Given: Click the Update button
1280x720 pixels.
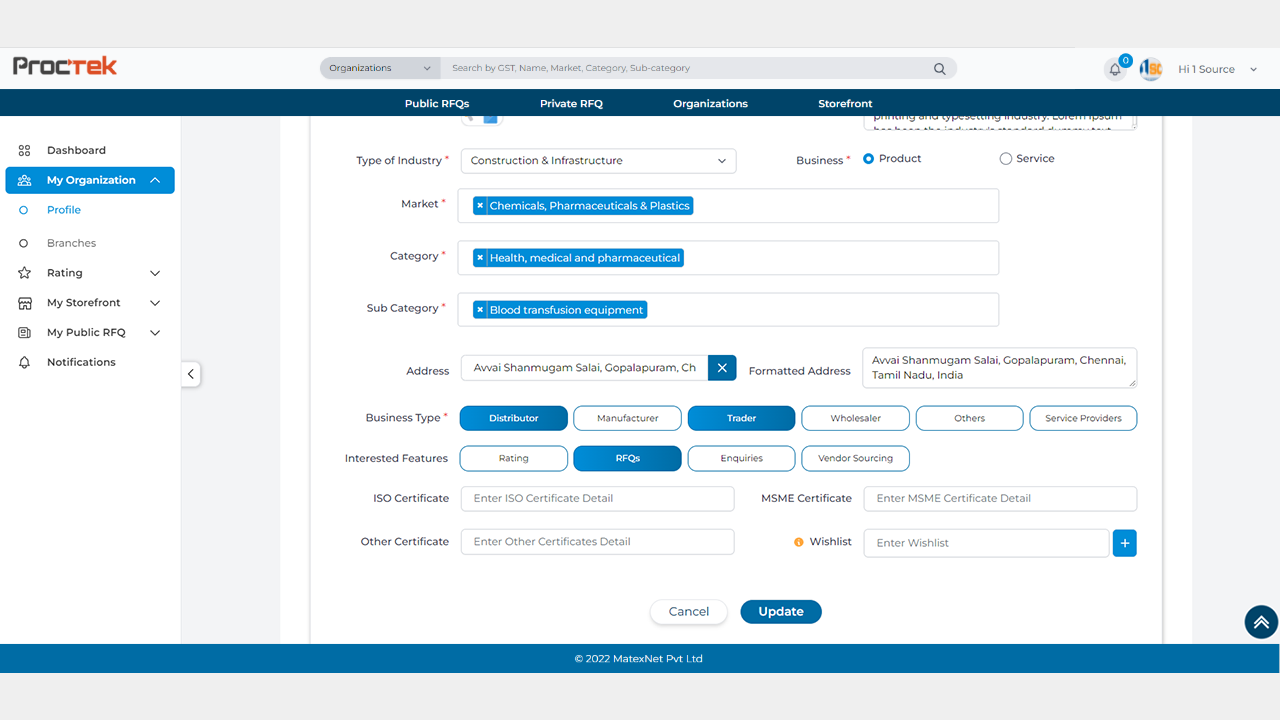Looking at the screenshot, I should [780, 612].
